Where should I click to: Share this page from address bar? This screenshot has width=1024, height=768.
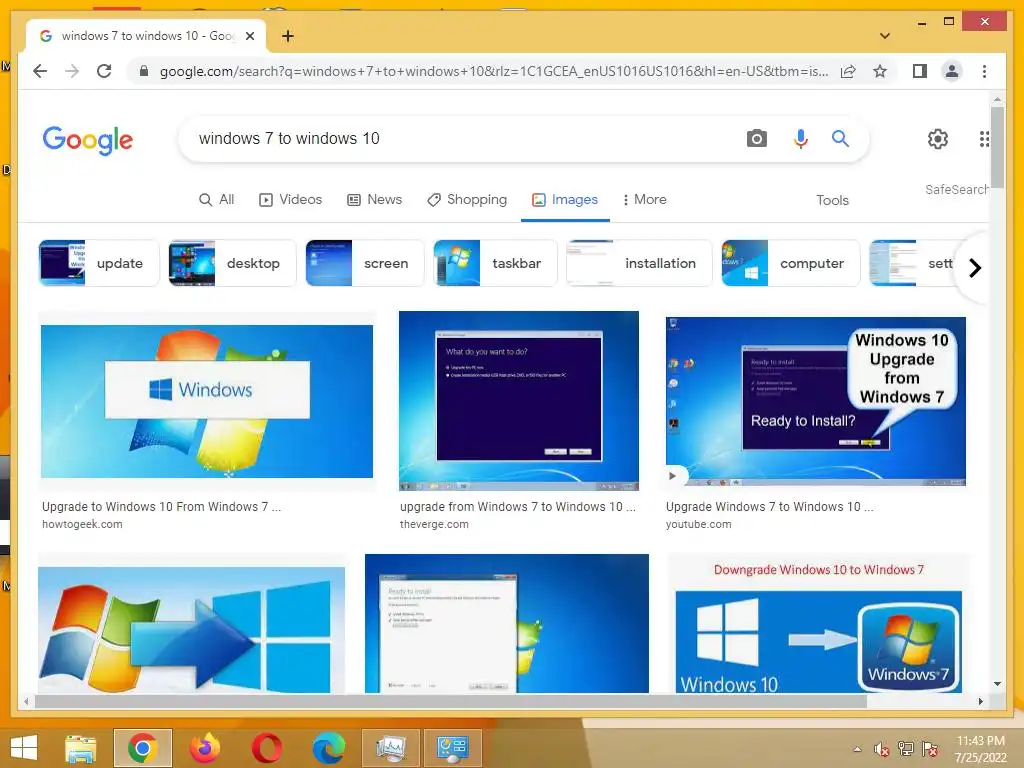848,71
